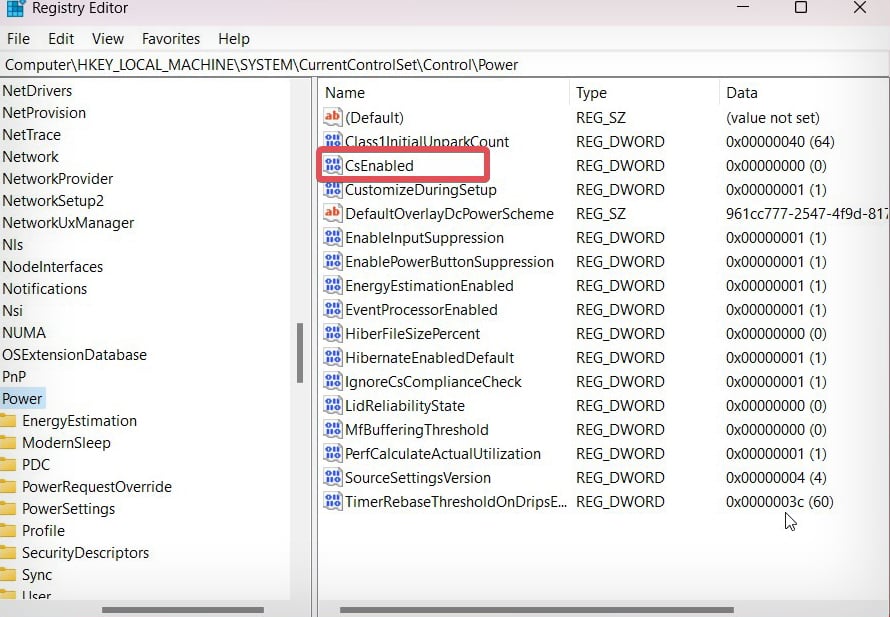
Task: Select the (Default) string value icon
Action: (x=333, y=117)
